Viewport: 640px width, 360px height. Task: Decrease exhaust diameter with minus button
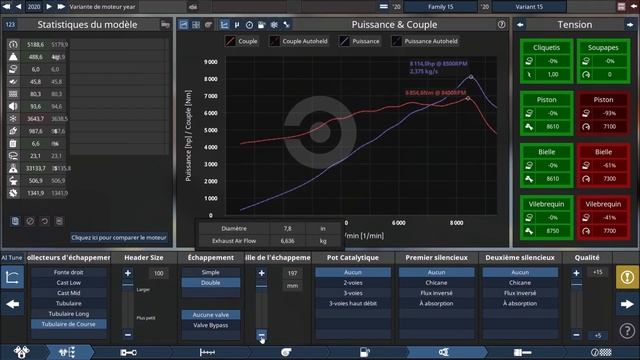262,335
